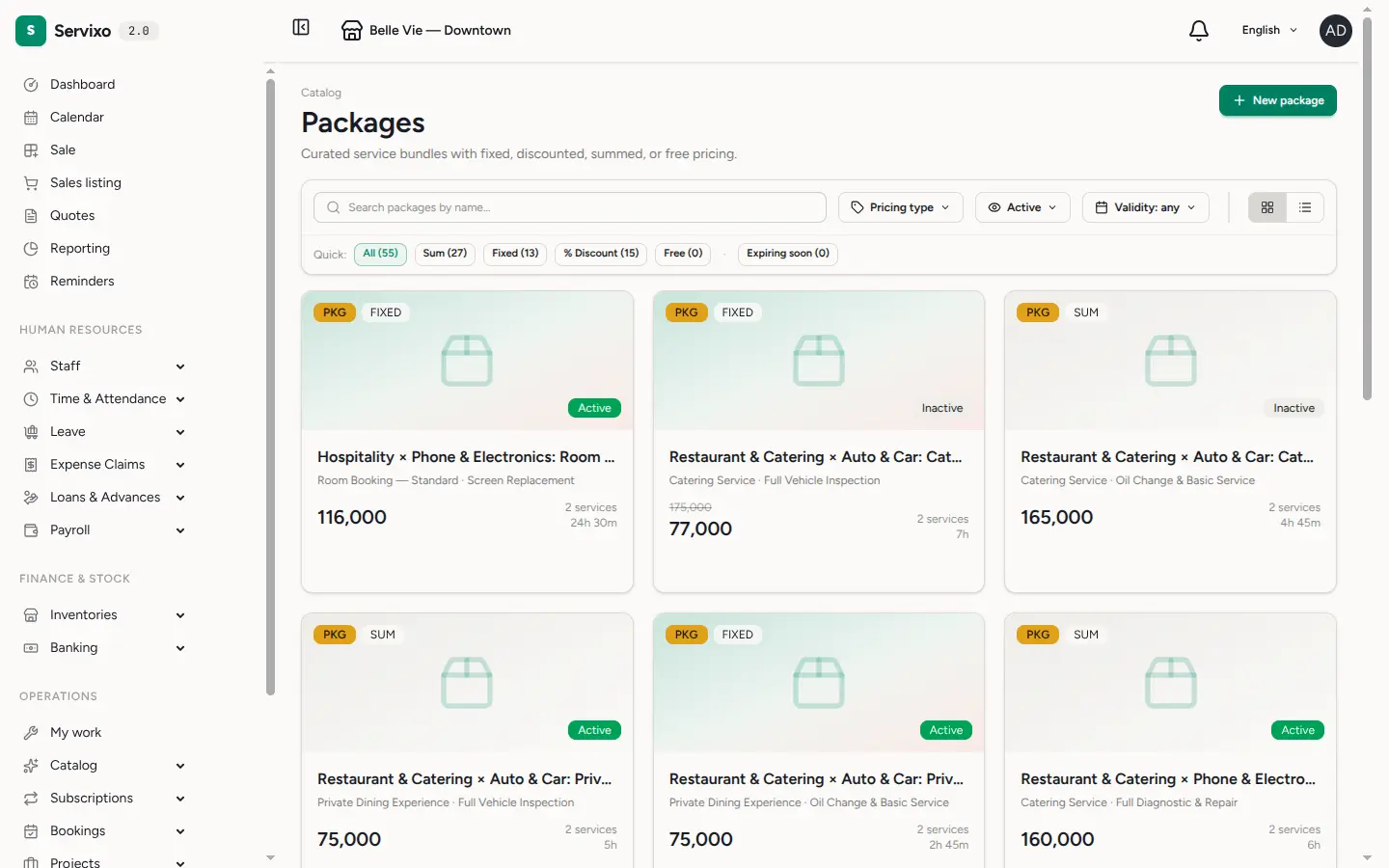Click the Banking icon
The image size is (1389, 868).
(31, 648)
